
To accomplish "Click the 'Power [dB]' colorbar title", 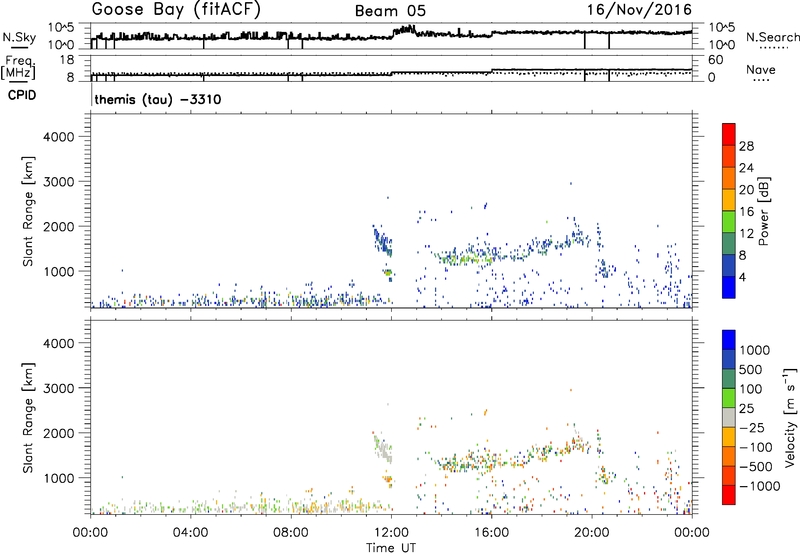I will tap(764, 211).
